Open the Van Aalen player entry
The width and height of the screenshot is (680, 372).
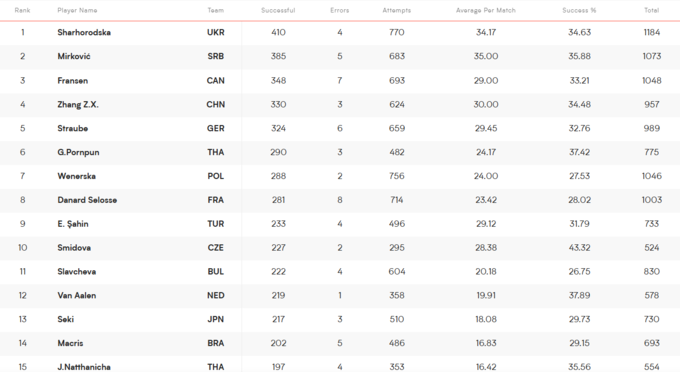point(77,295)
